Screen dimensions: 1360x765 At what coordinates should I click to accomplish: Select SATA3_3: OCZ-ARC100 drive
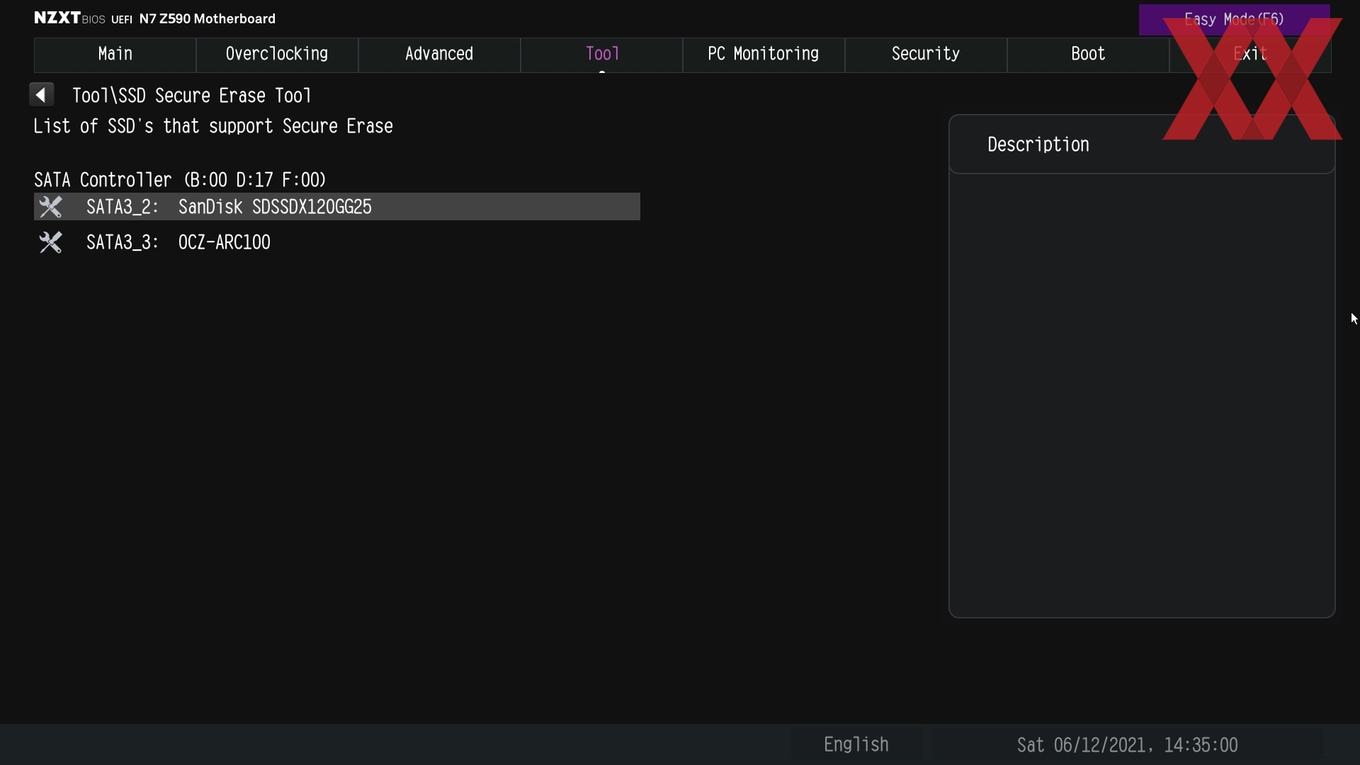point(337,243)
